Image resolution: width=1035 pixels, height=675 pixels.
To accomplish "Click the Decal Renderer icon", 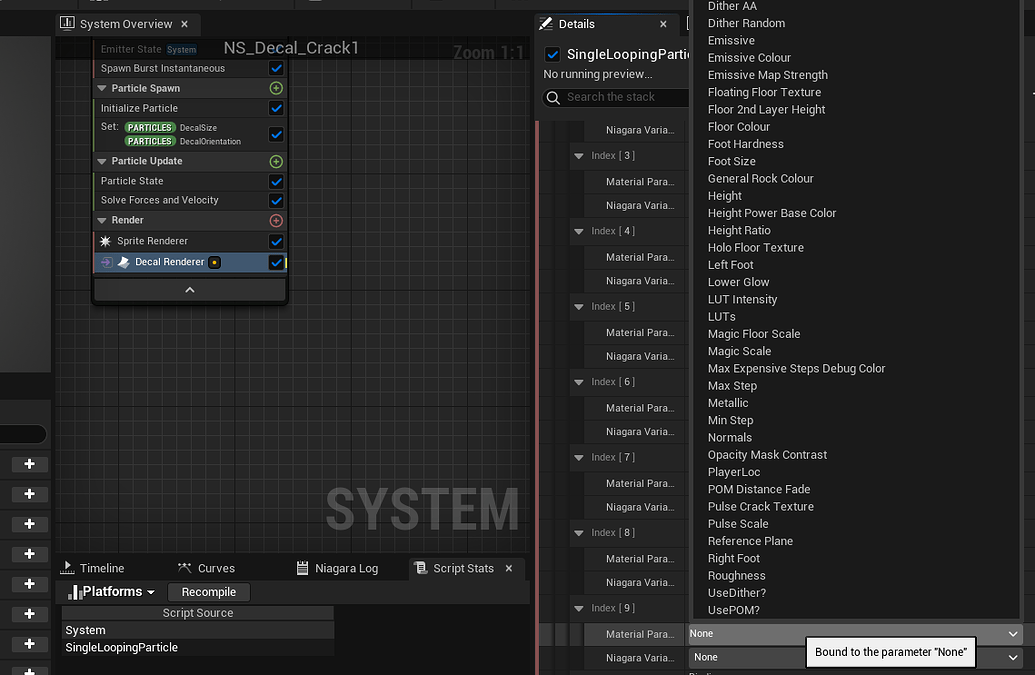I will tap(122, 262).
